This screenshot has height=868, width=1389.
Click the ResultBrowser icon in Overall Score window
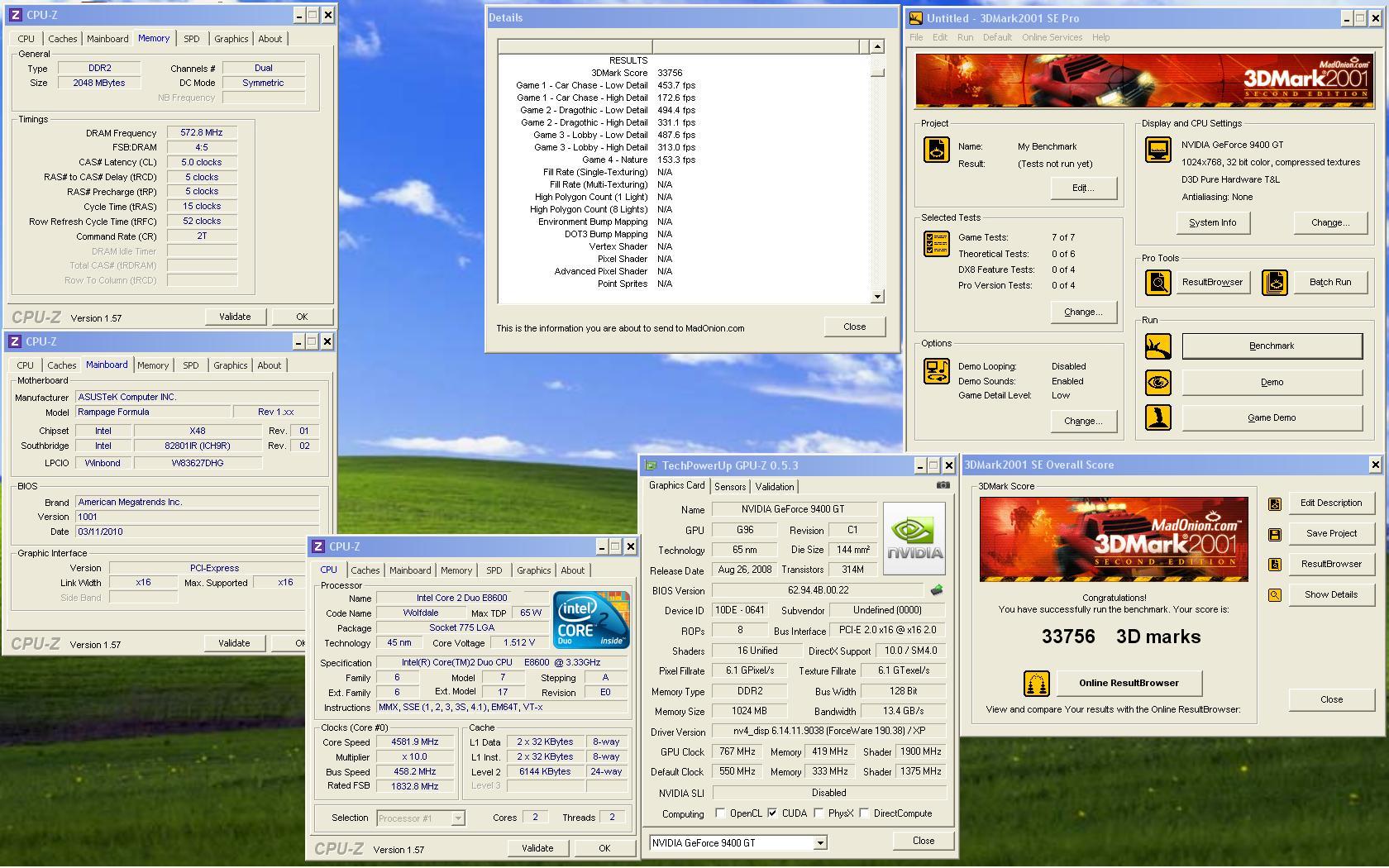[1275, 564]
